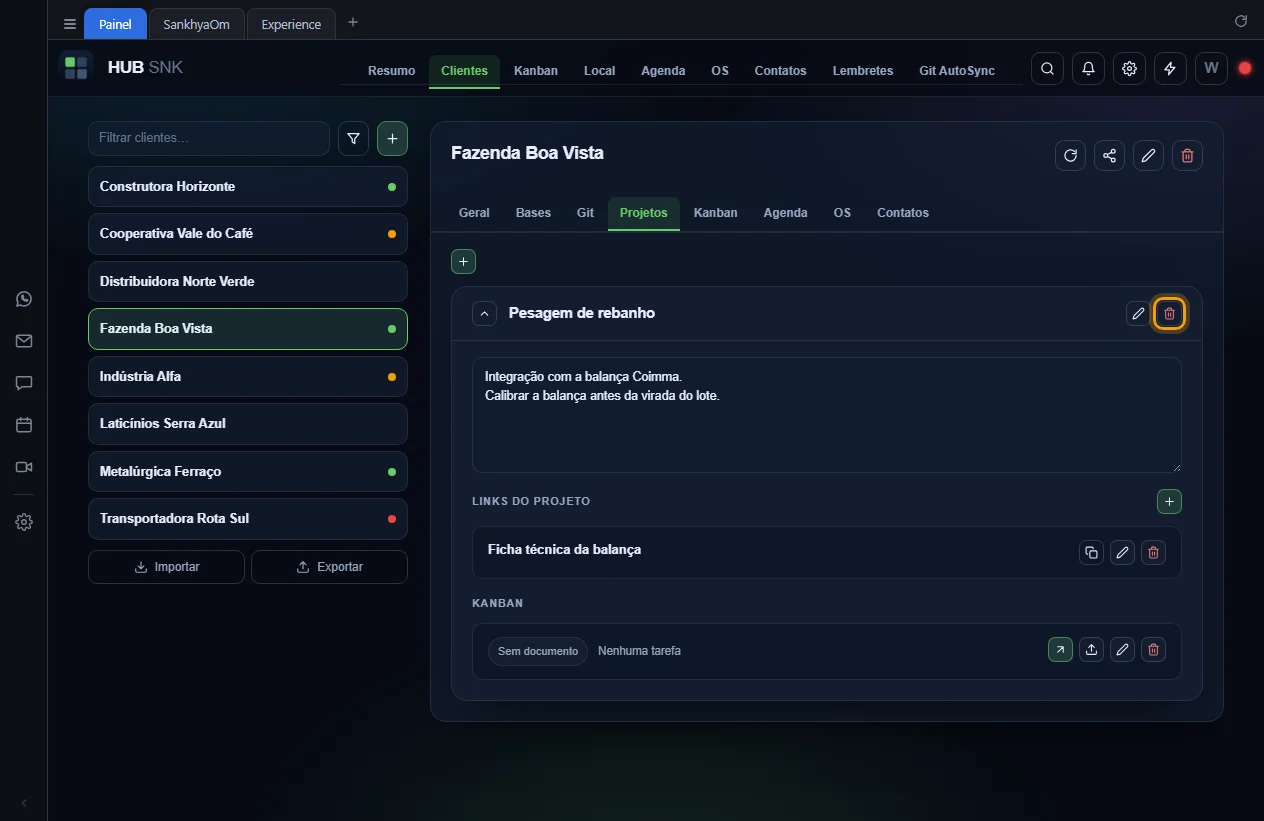Delete the project kanban entry

[1153, 650]
